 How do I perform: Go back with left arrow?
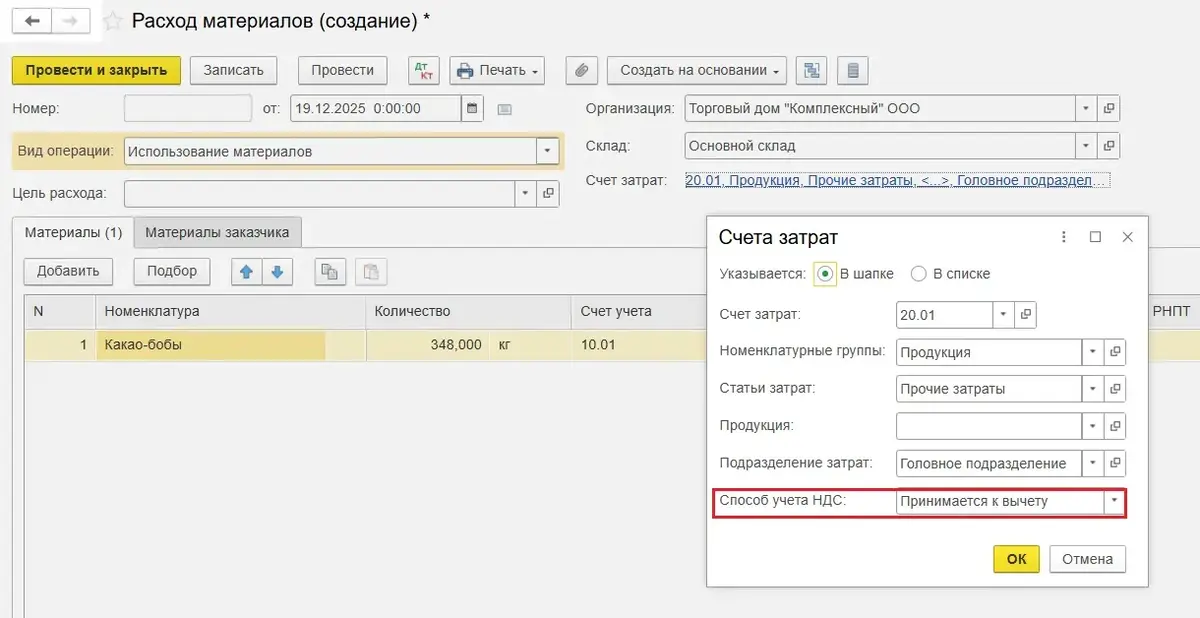(32, 20)
